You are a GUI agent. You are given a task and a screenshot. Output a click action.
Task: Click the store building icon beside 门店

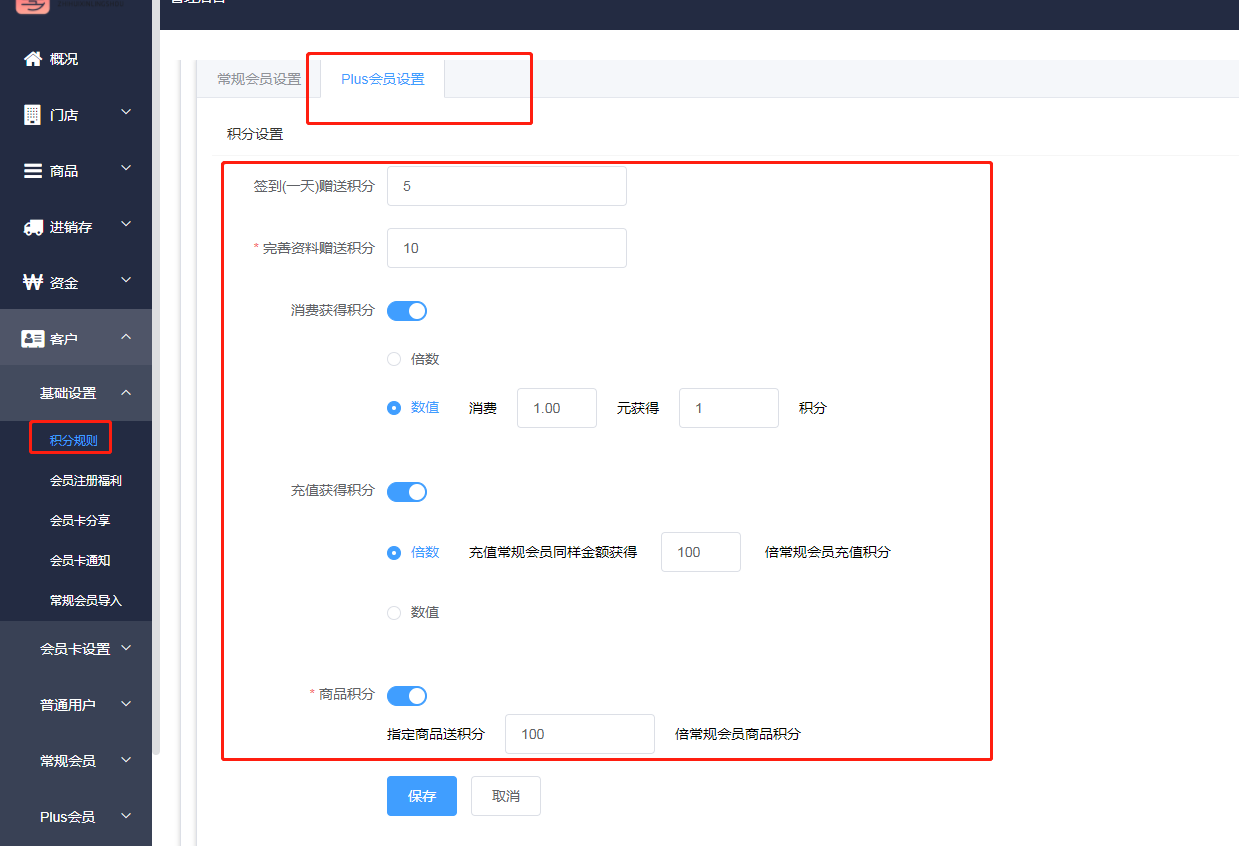coord(32,115)
